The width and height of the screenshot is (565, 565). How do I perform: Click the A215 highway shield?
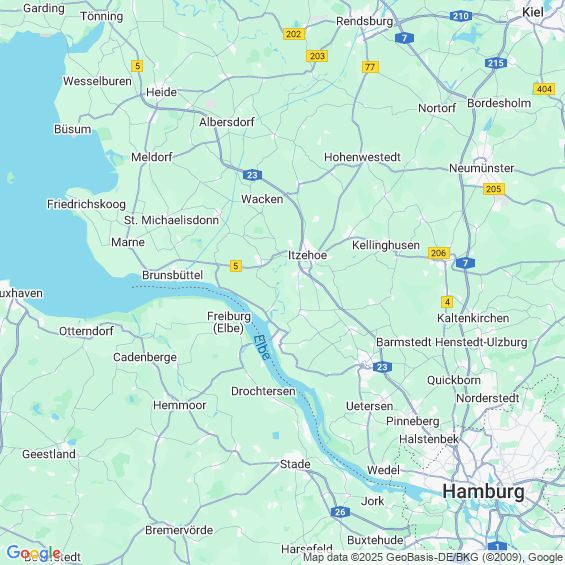[496, 63]
